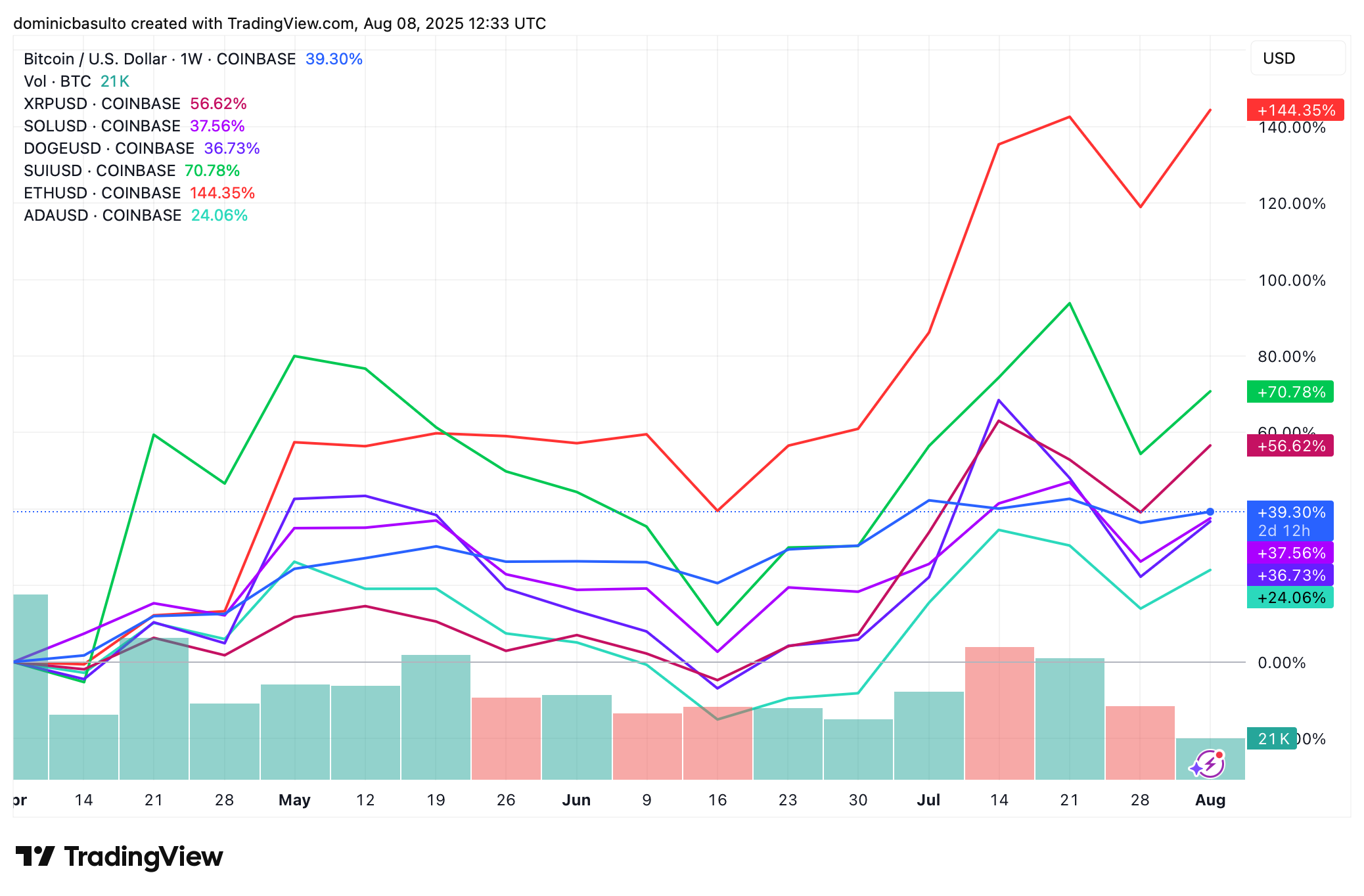Click the violet +36.73% price label
1364x896 pixels.
(x=1290, y=575)
